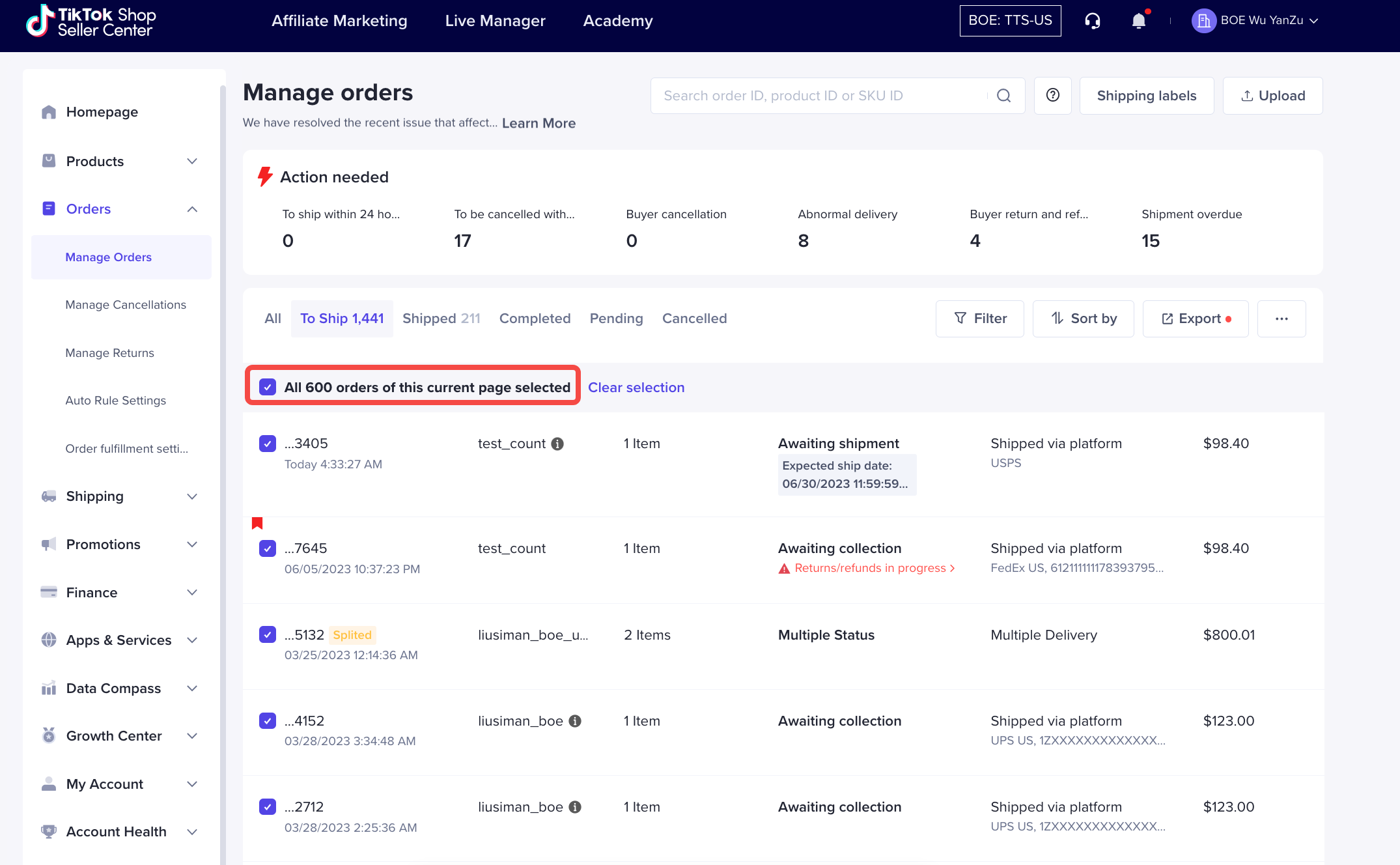Click the BOE Wu YanZu account avatar

tap(1203, 21)
